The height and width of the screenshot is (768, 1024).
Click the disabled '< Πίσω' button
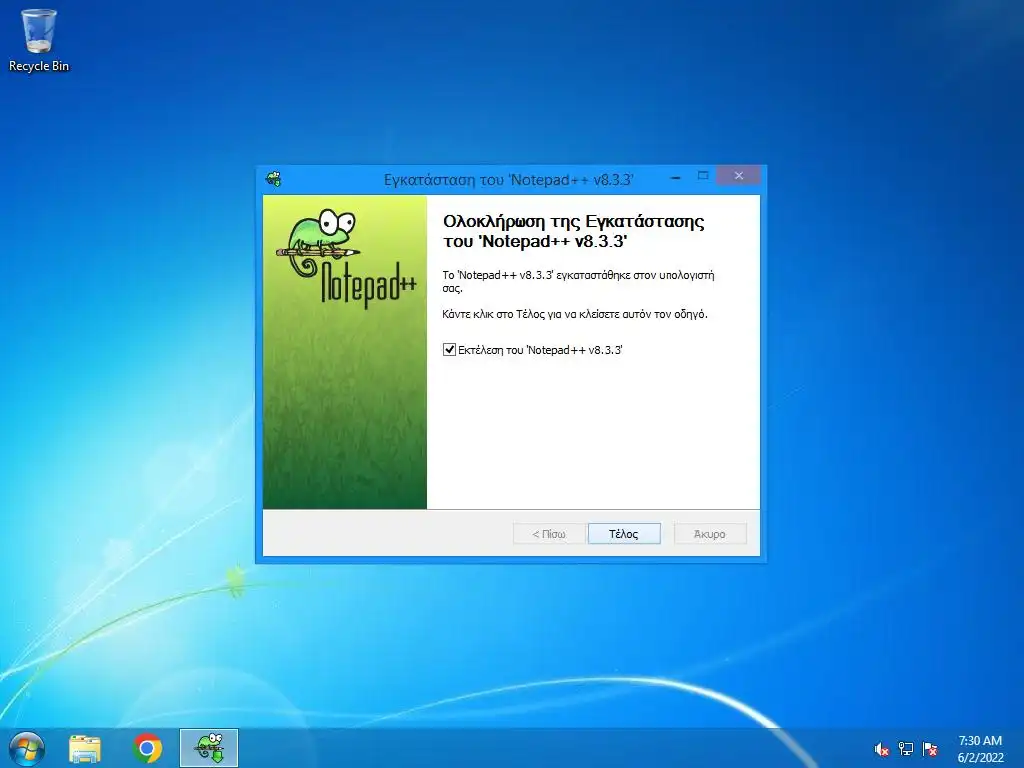549,534
